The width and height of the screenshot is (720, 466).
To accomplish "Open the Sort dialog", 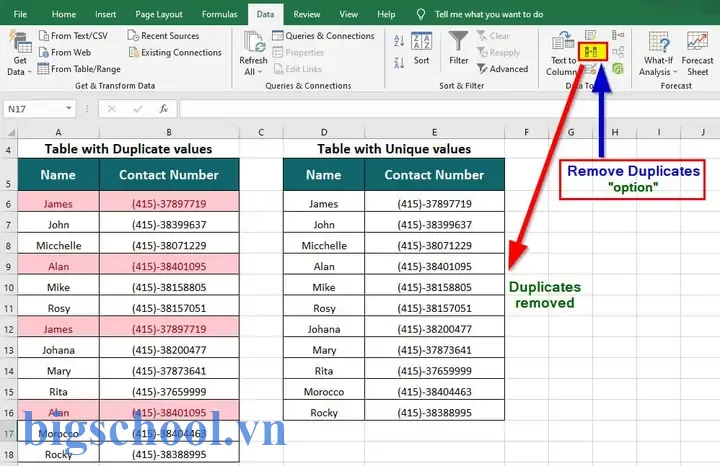I will click(x=422, y=48).
